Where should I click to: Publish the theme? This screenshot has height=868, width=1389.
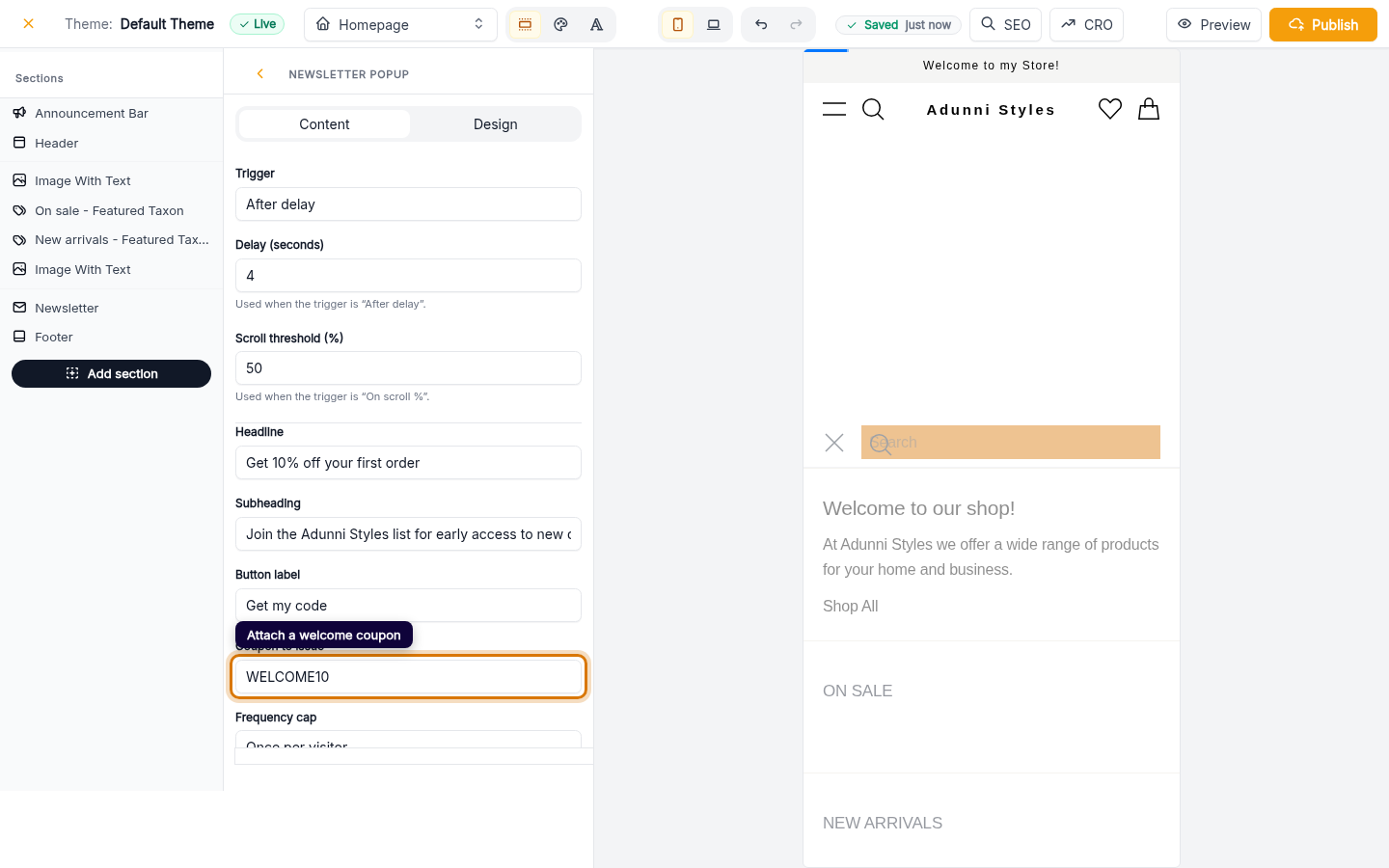[x=1323, y=24]
